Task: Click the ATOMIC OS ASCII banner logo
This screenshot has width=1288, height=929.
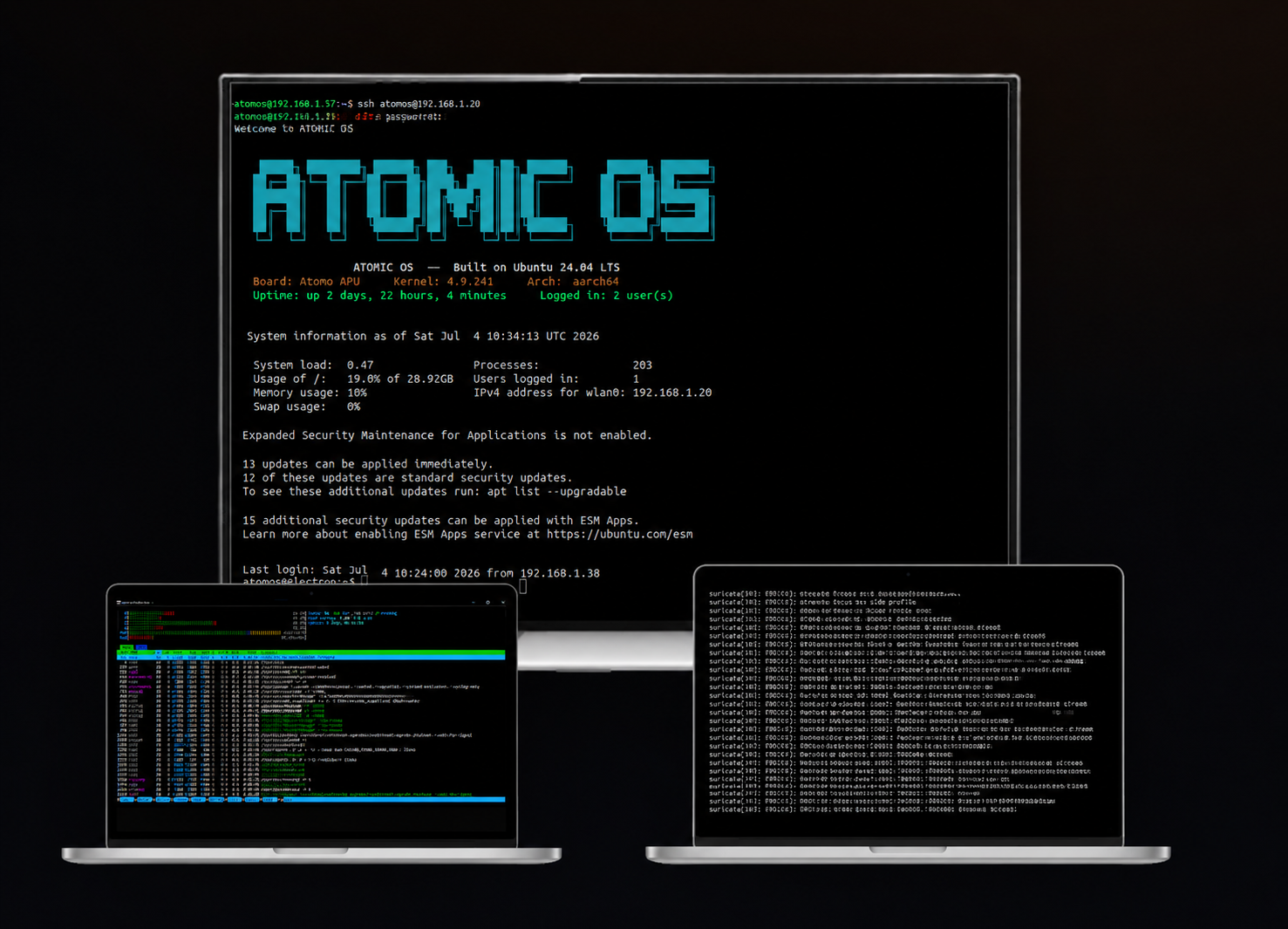Action: click(x=484, y=200)
